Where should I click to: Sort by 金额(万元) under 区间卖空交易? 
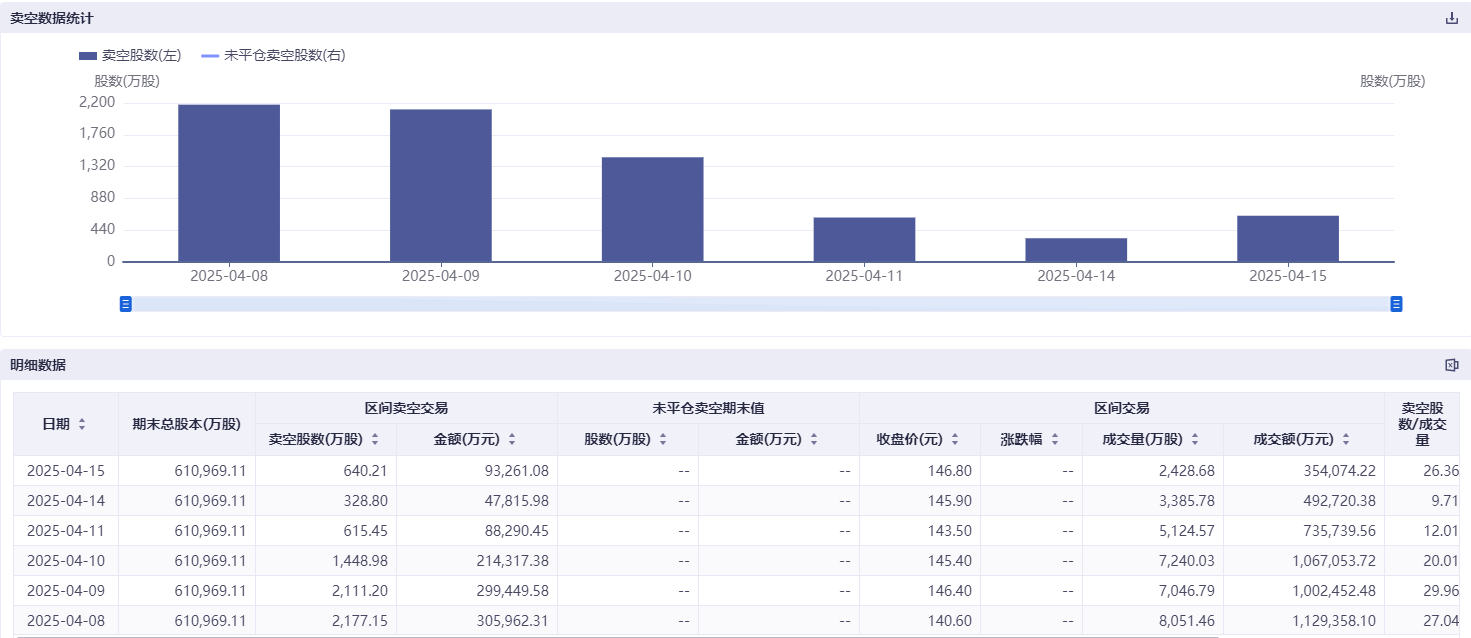click(x=512, y=439)
